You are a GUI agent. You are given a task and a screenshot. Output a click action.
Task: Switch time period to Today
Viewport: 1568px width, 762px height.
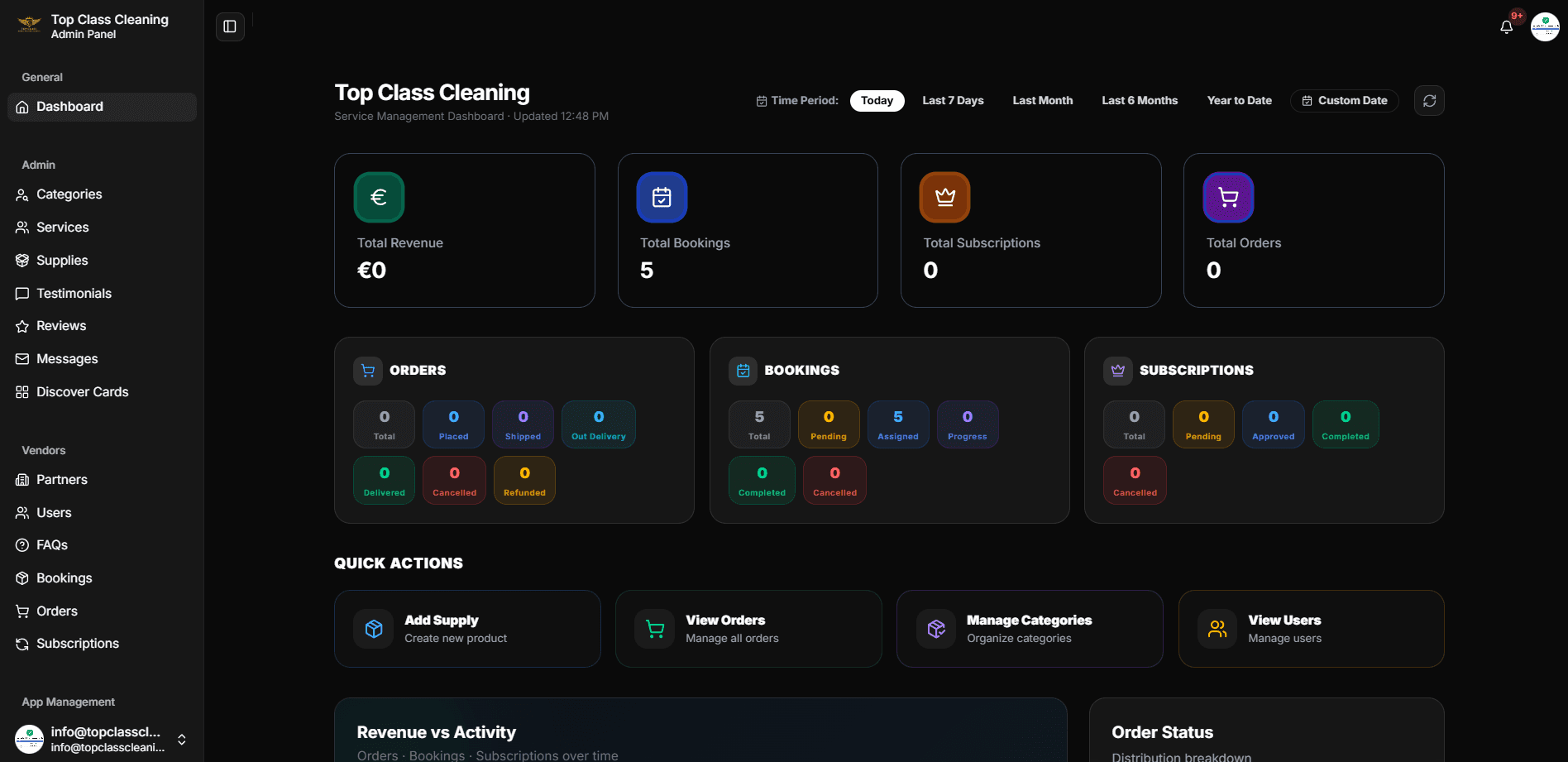(877, 100)
